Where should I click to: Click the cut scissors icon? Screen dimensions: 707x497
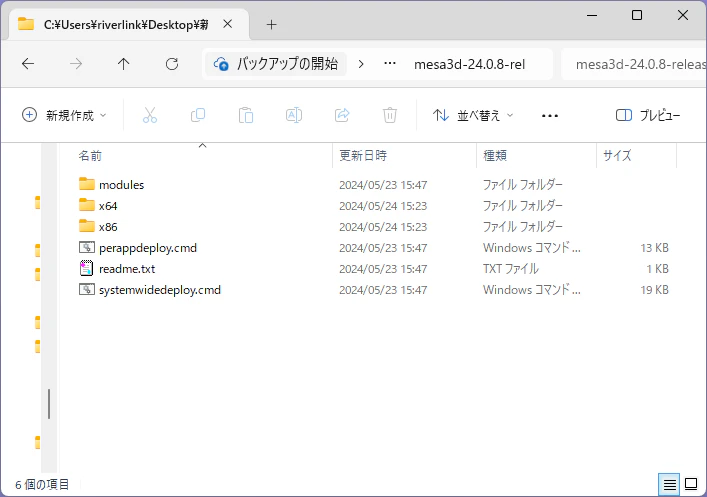150,115
